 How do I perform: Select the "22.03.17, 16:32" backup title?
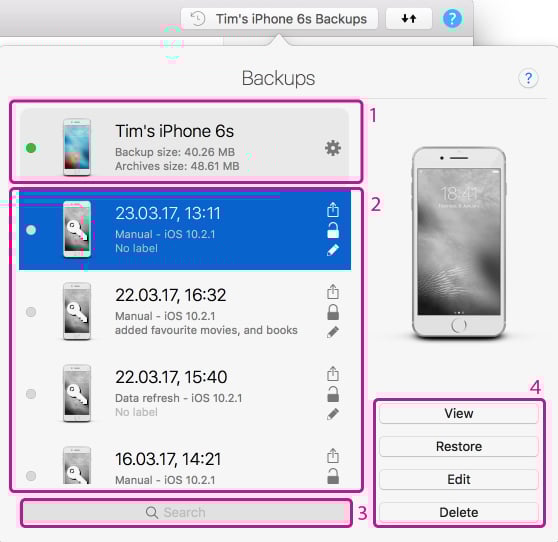click(x=170, y=295)
